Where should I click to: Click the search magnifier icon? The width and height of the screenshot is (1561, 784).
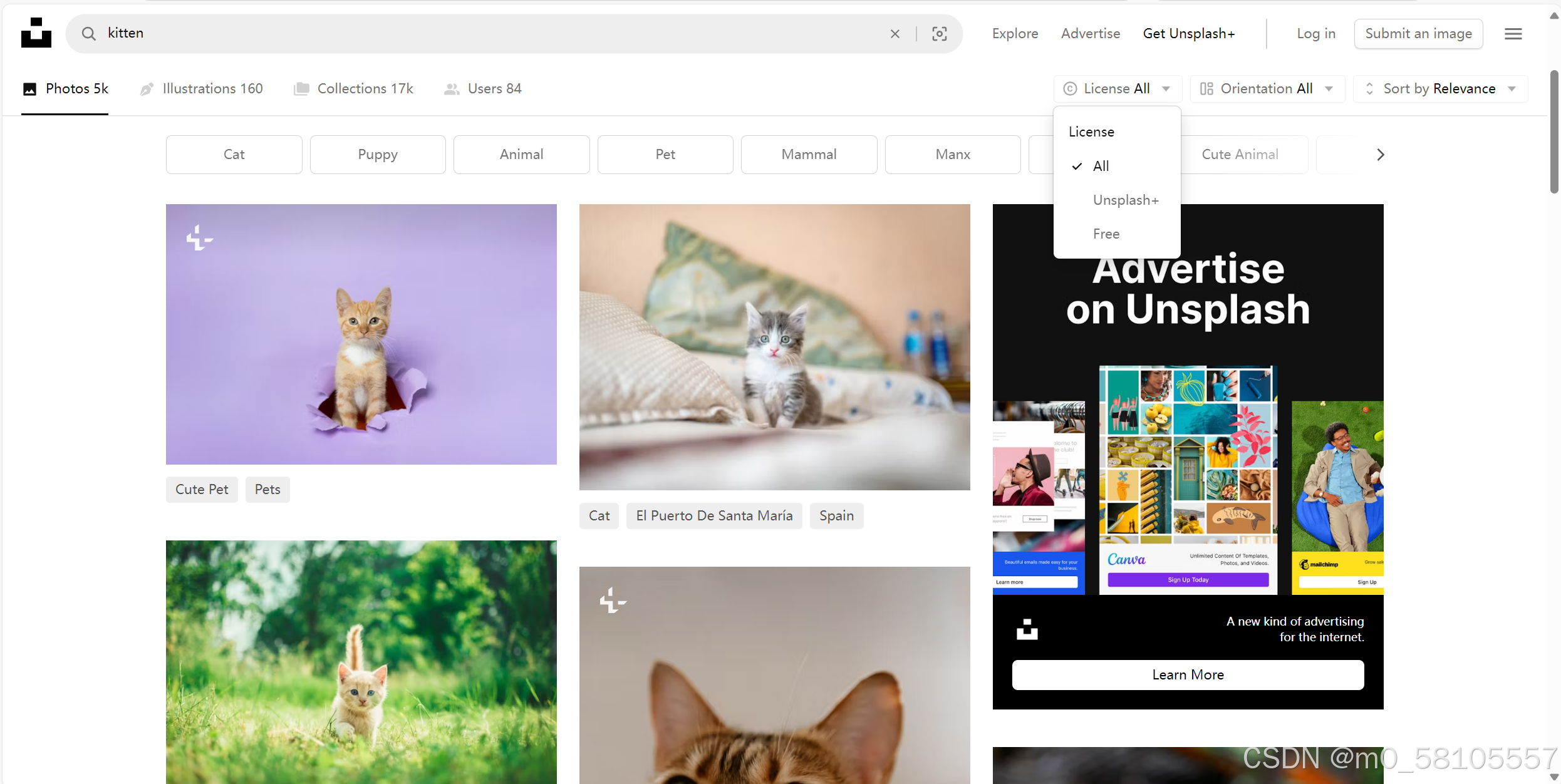click(x=89, y=33)
